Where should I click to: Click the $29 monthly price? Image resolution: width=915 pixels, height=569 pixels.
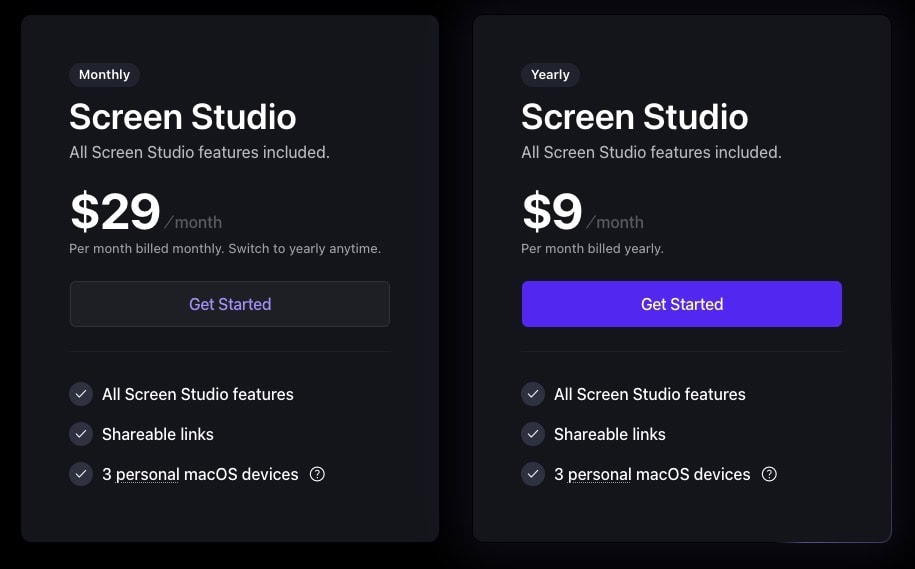point(115,212)
